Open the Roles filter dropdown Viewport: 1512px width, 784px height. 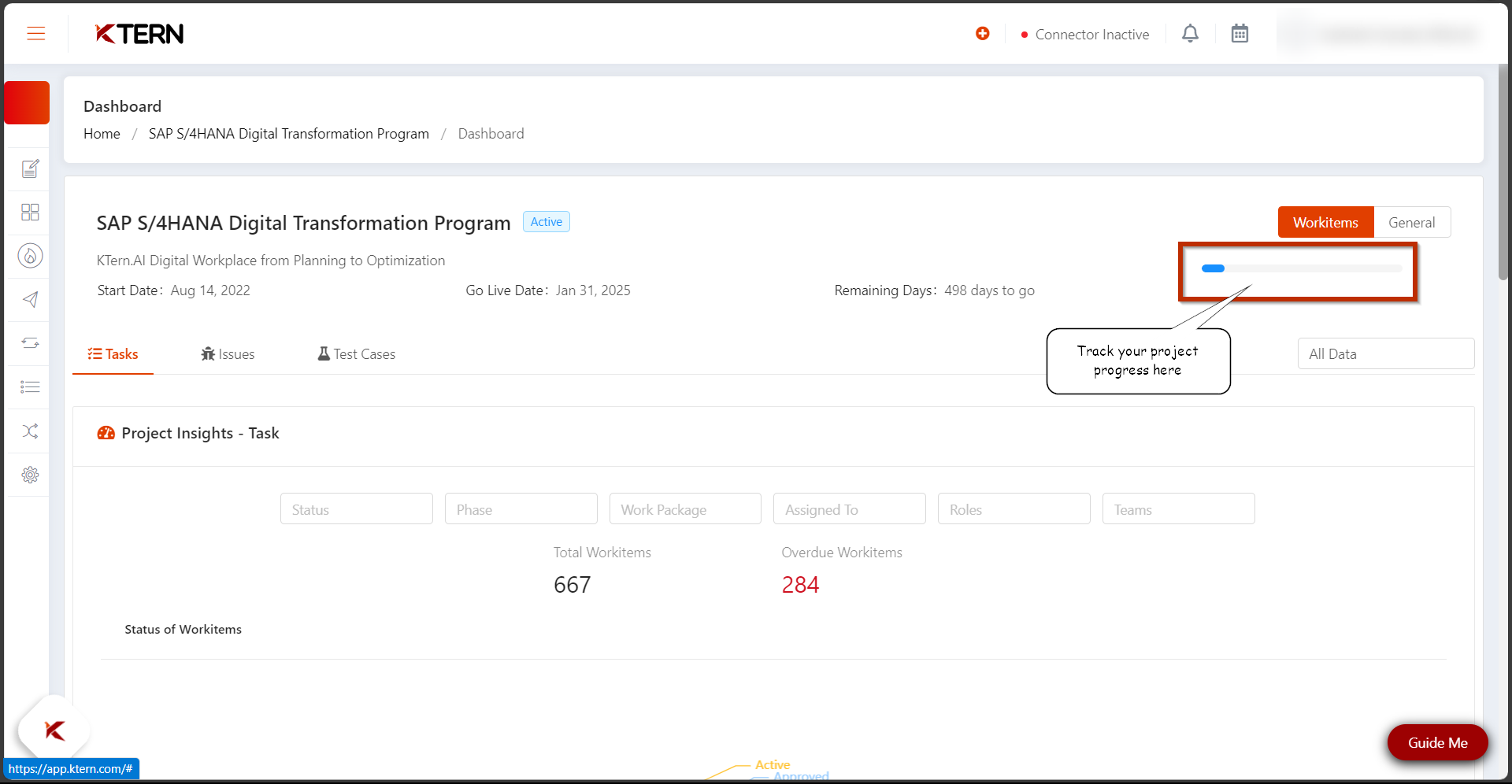pos(1014,509)
